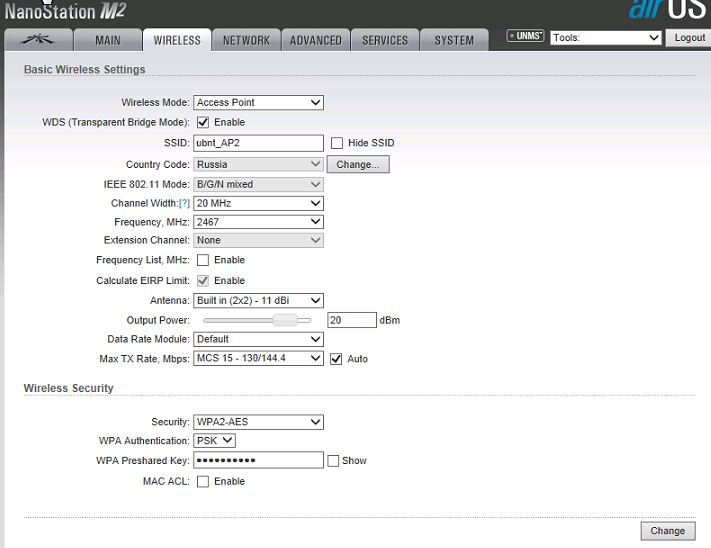Open the Tools dropdown menu
711x548 pixels.
click(x=605, y=38)
